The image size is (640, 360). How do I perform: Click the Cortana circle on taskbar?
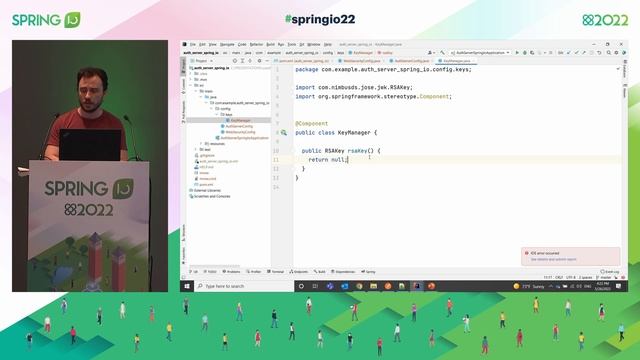[x=301, y=286]
